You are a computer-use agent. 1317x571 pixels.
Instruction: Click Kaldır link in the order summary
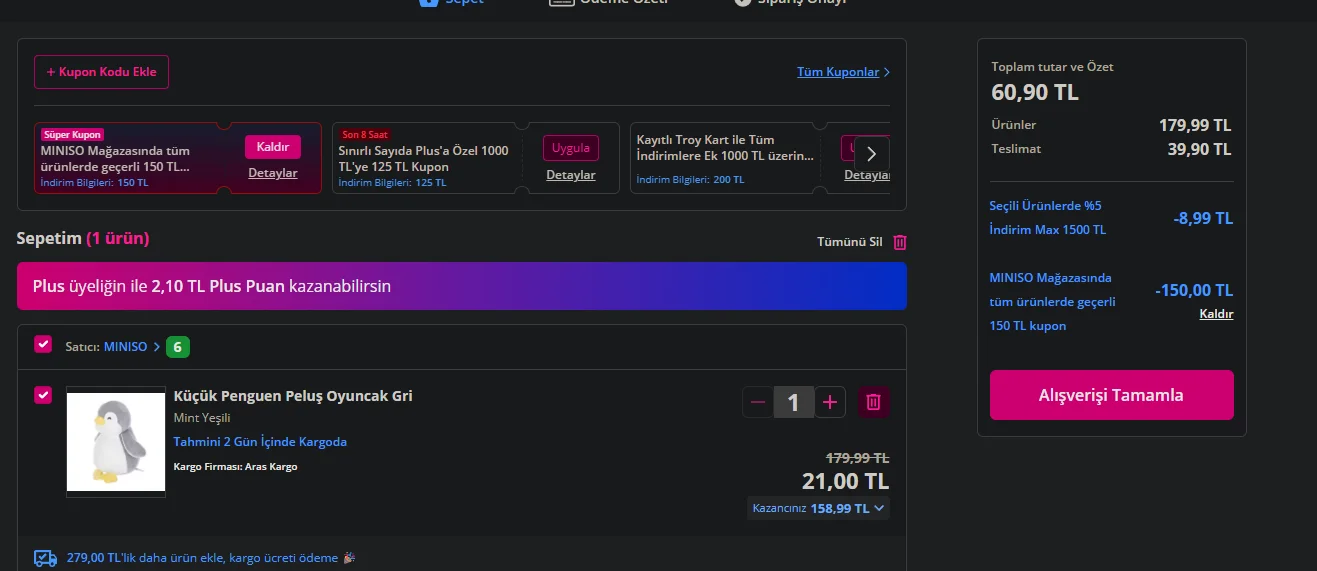(x=1216, y=314)
